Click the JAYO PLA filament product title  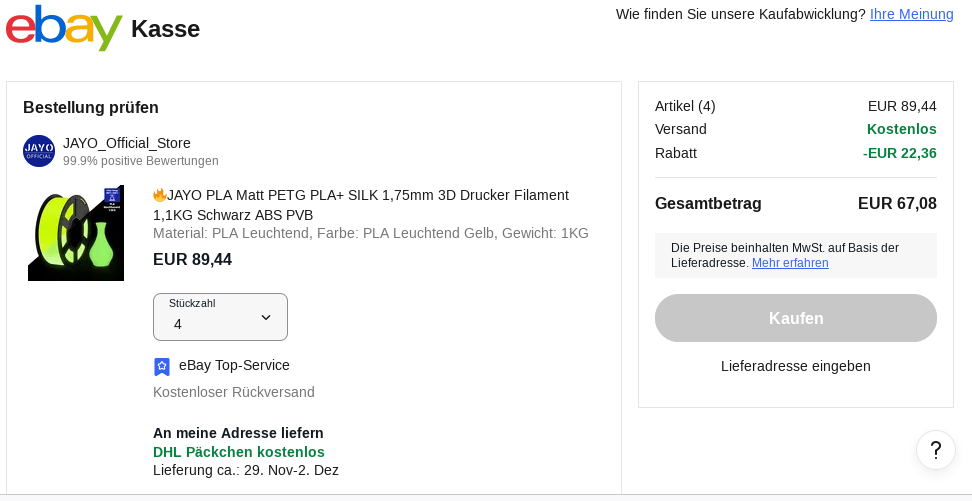360,204
